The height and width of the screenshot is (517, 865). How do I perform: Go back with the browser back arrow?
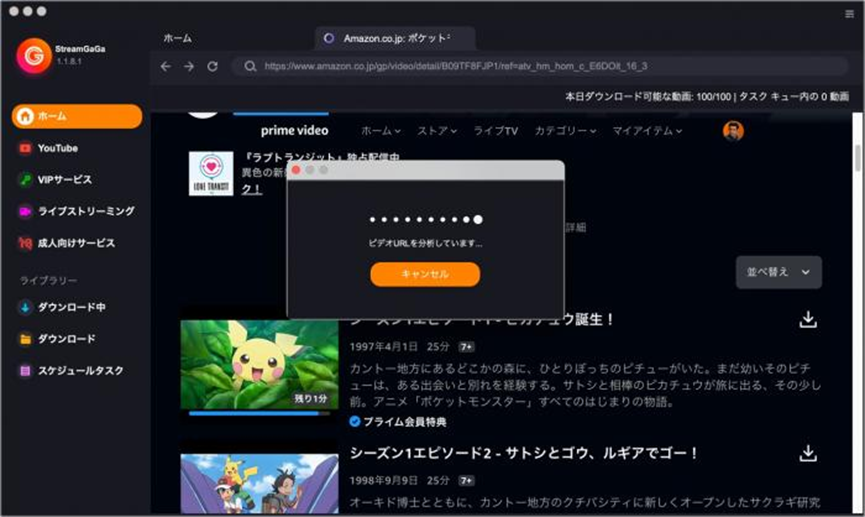[165, 66]
